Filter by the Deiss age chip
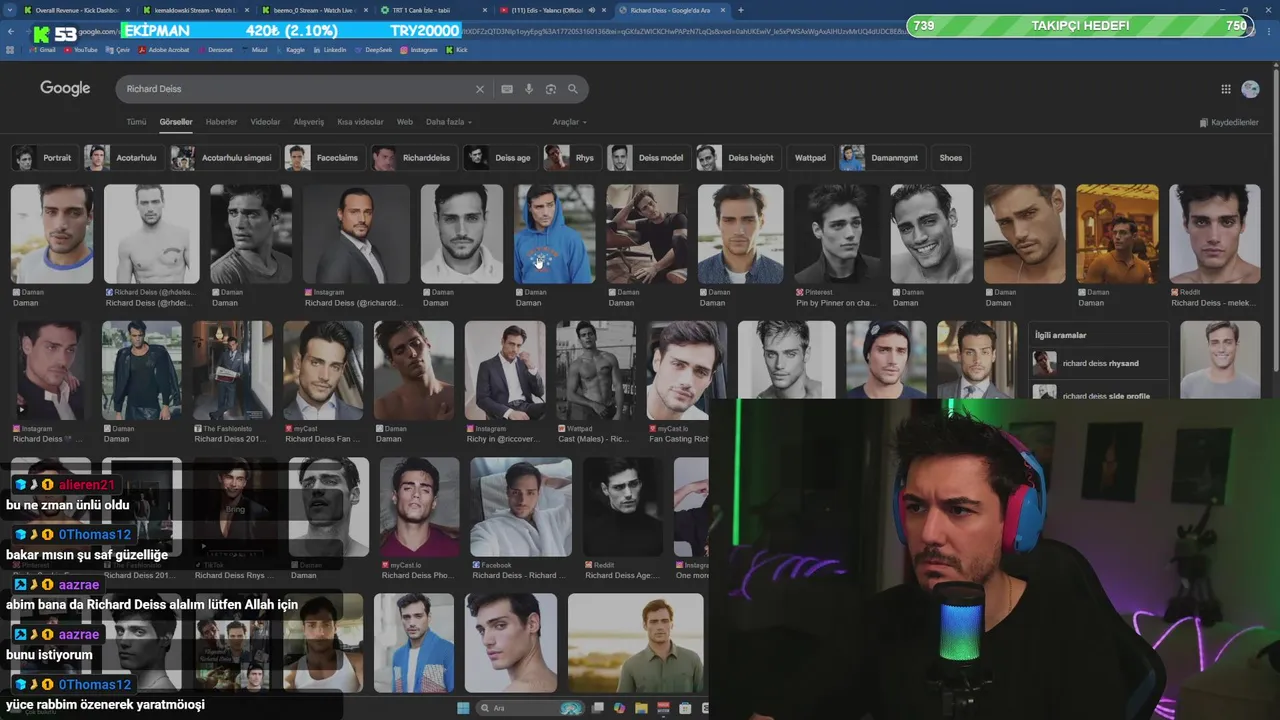 (x=500, y=158)
